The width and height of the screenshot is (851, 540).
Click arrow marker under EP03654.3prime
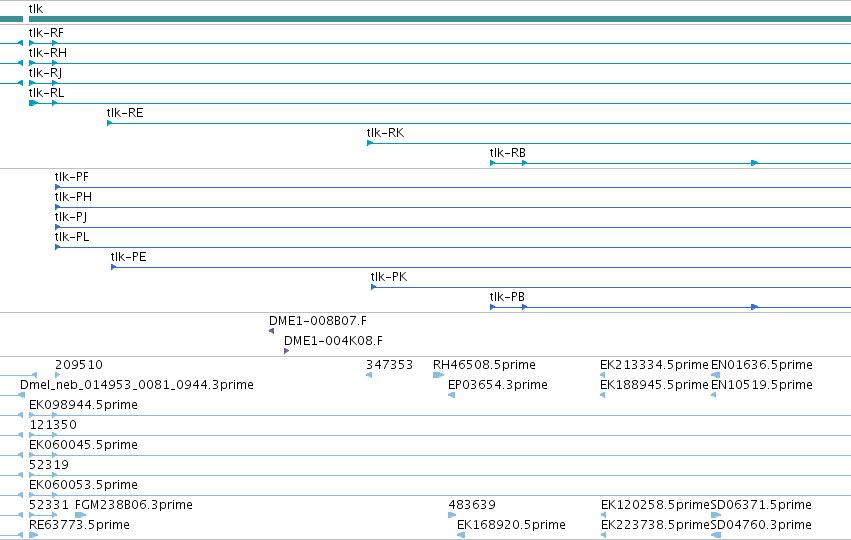coord(452,395)
